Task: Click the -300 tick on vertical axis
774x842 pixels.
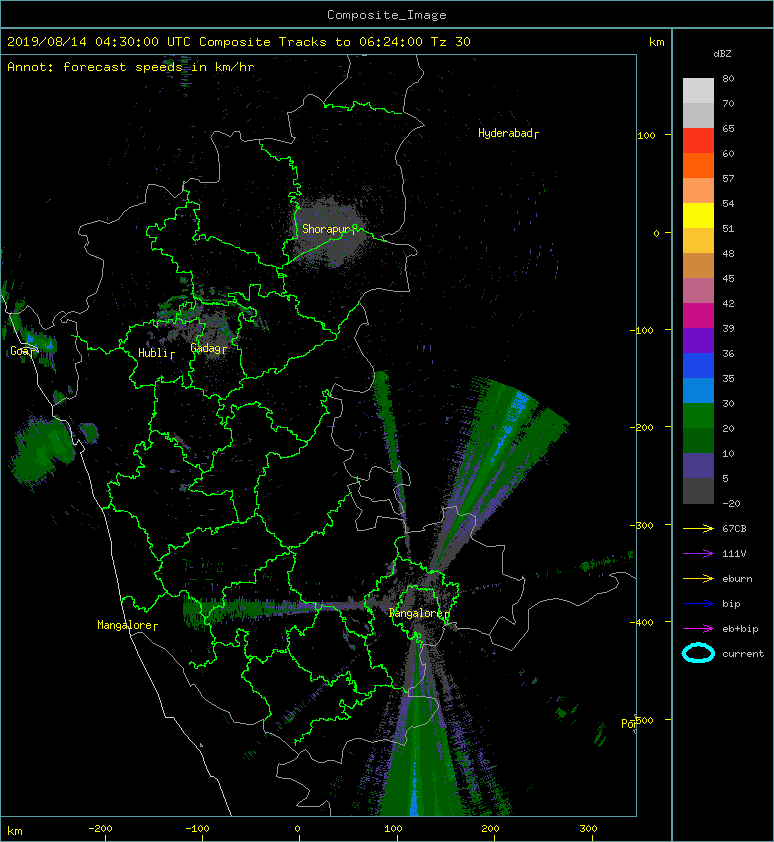Action: pyautogui.click(x=642, y=525)
